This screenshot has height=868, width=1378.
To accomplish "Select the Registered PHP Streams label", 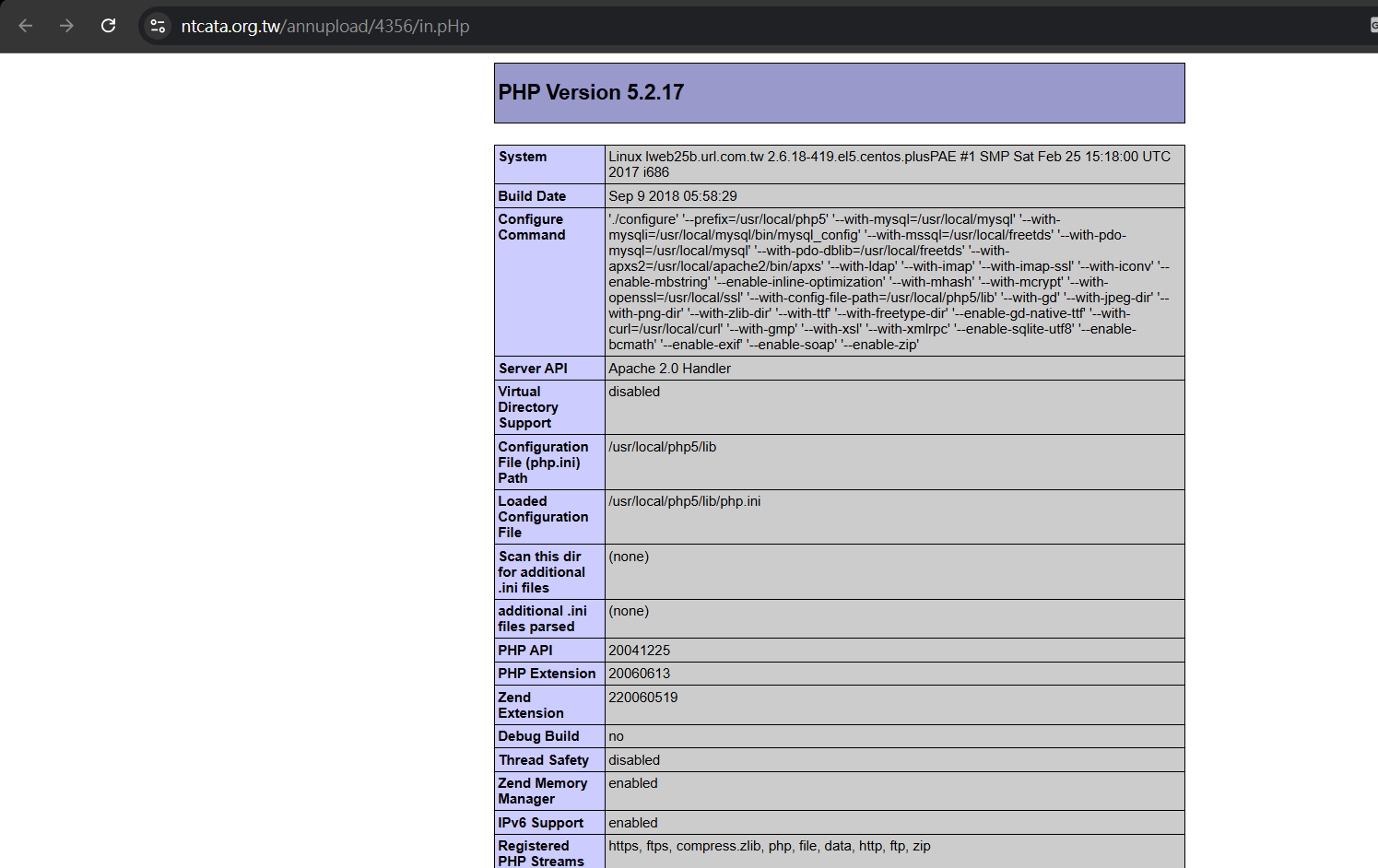I will [x=541, y=853].
